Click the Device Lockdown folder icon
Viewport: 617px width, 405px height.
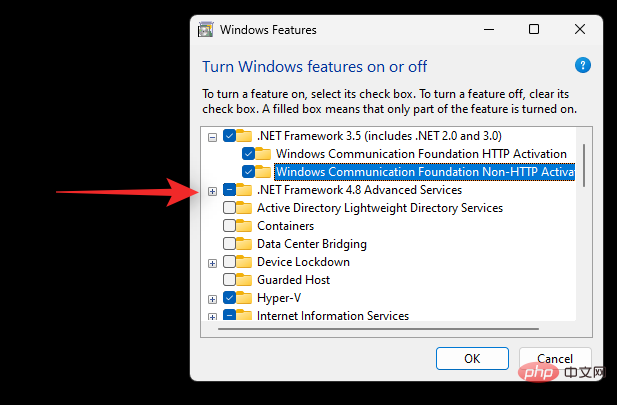(245, 262)
